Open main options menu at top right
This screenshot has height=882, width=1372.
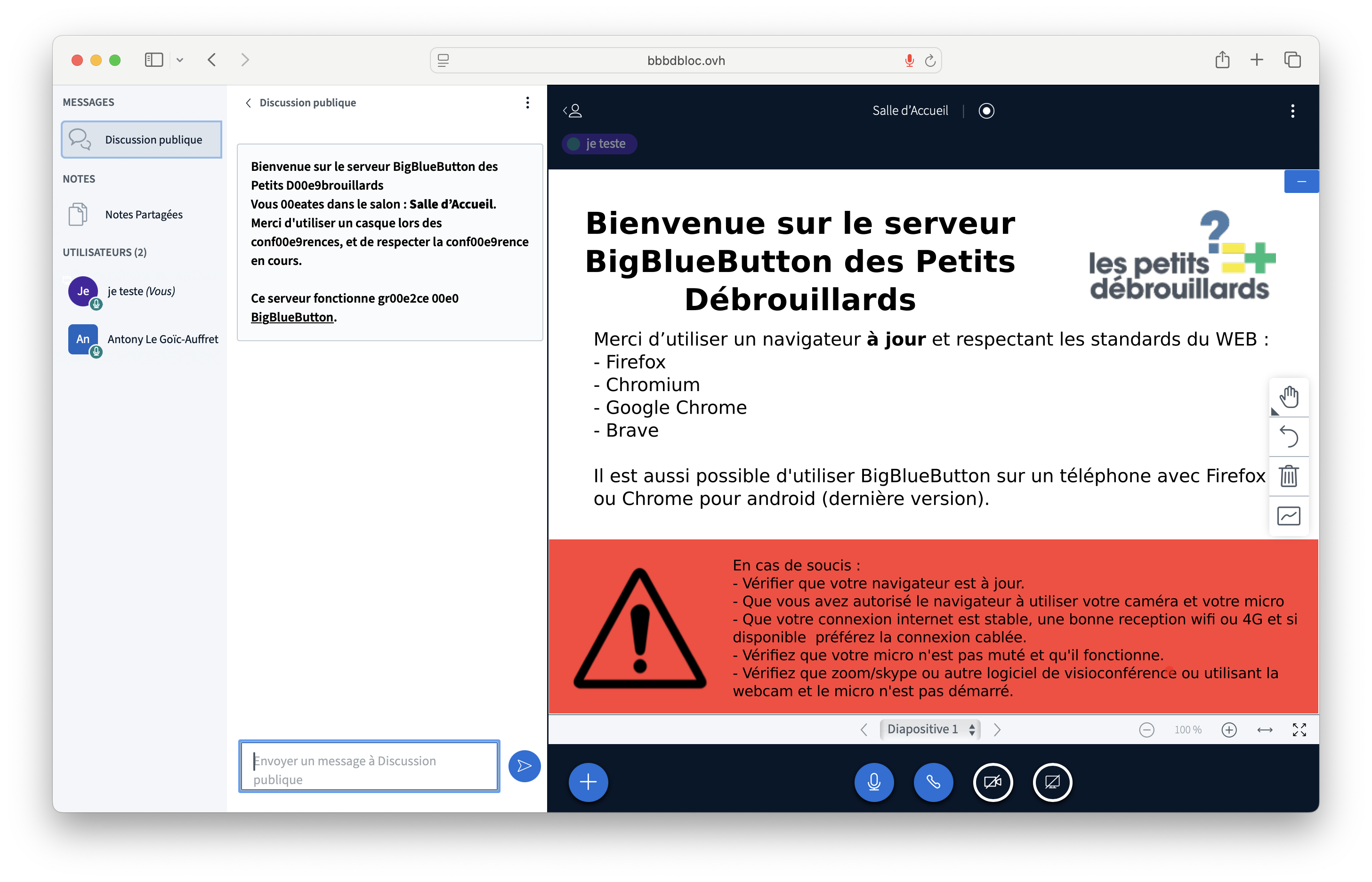pos(1292,111)
